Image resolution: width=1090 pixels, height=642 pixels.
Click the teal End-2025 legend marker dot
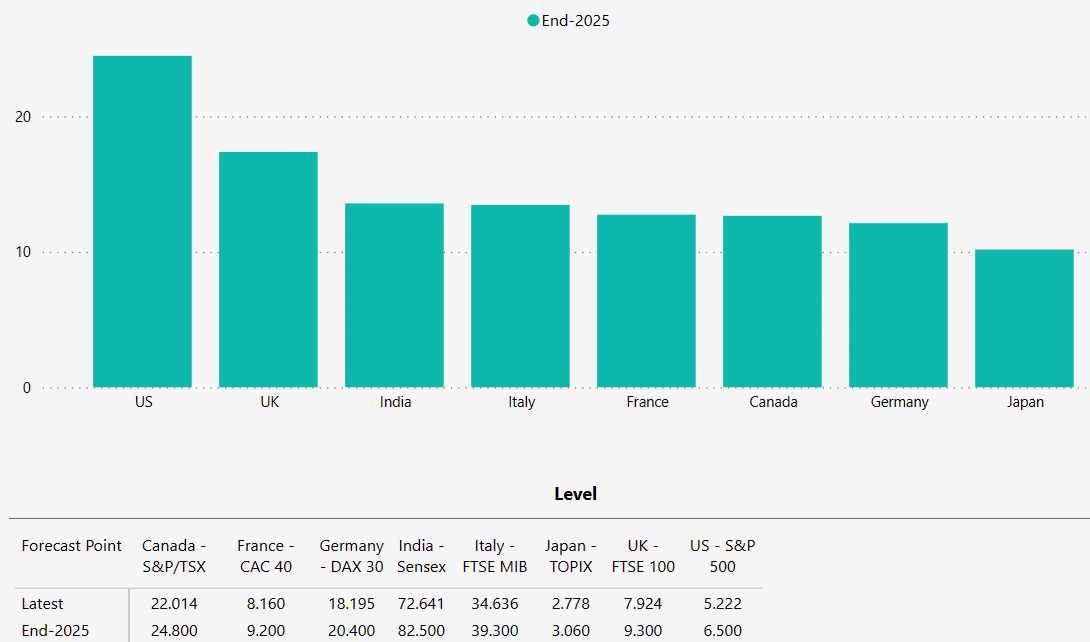pos(533,21)
